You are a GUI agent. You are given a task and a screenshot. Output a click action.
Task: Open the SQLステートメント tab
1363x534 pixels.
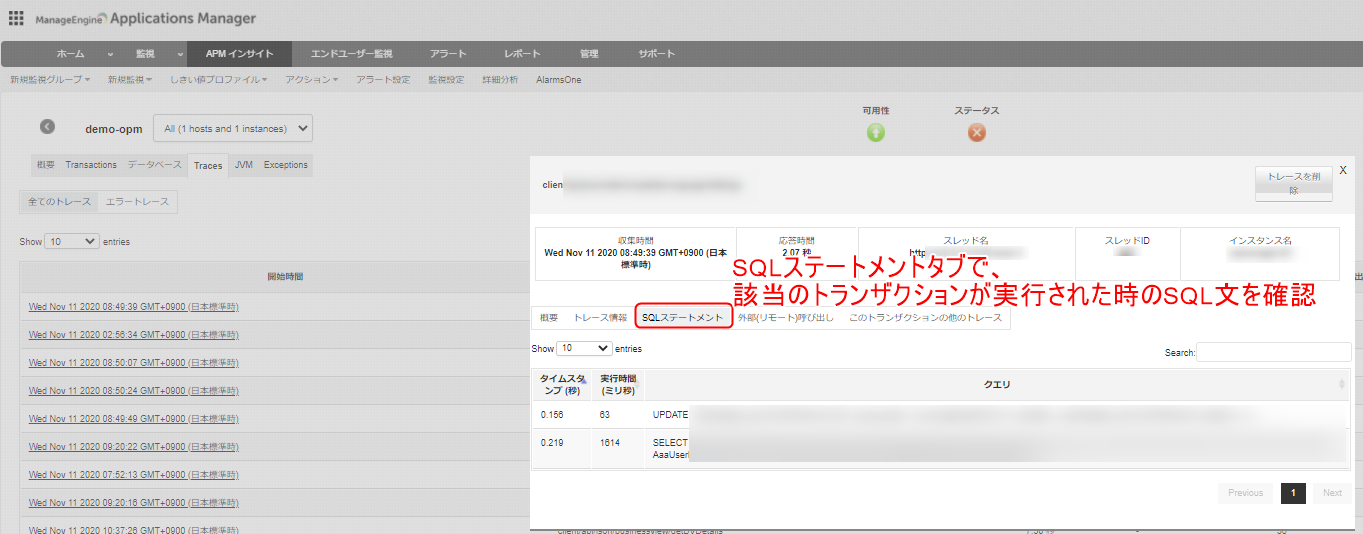click(683, 317)
